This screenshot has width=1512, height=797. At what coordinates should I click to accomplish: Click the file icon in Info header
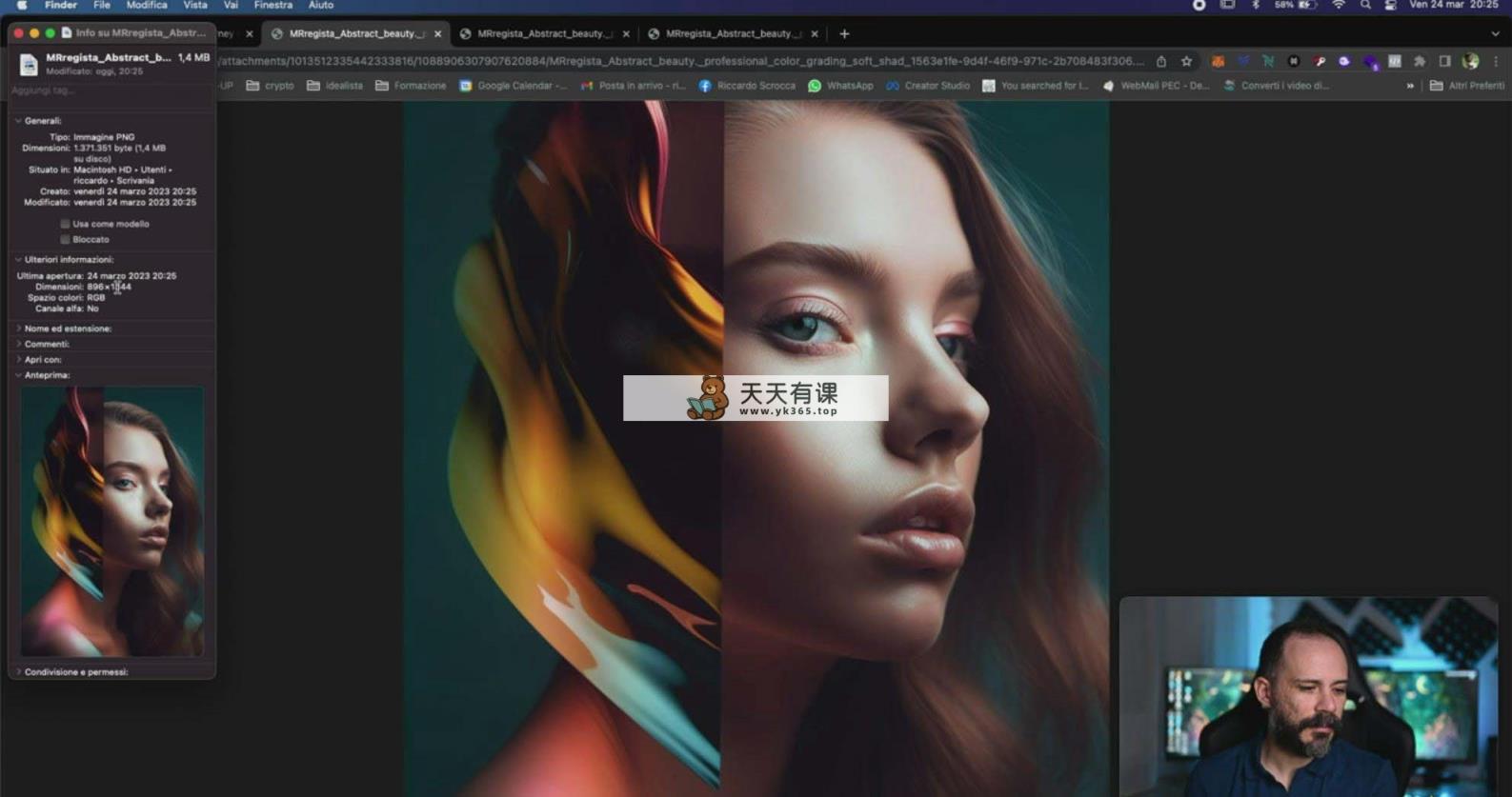point(29,64)
